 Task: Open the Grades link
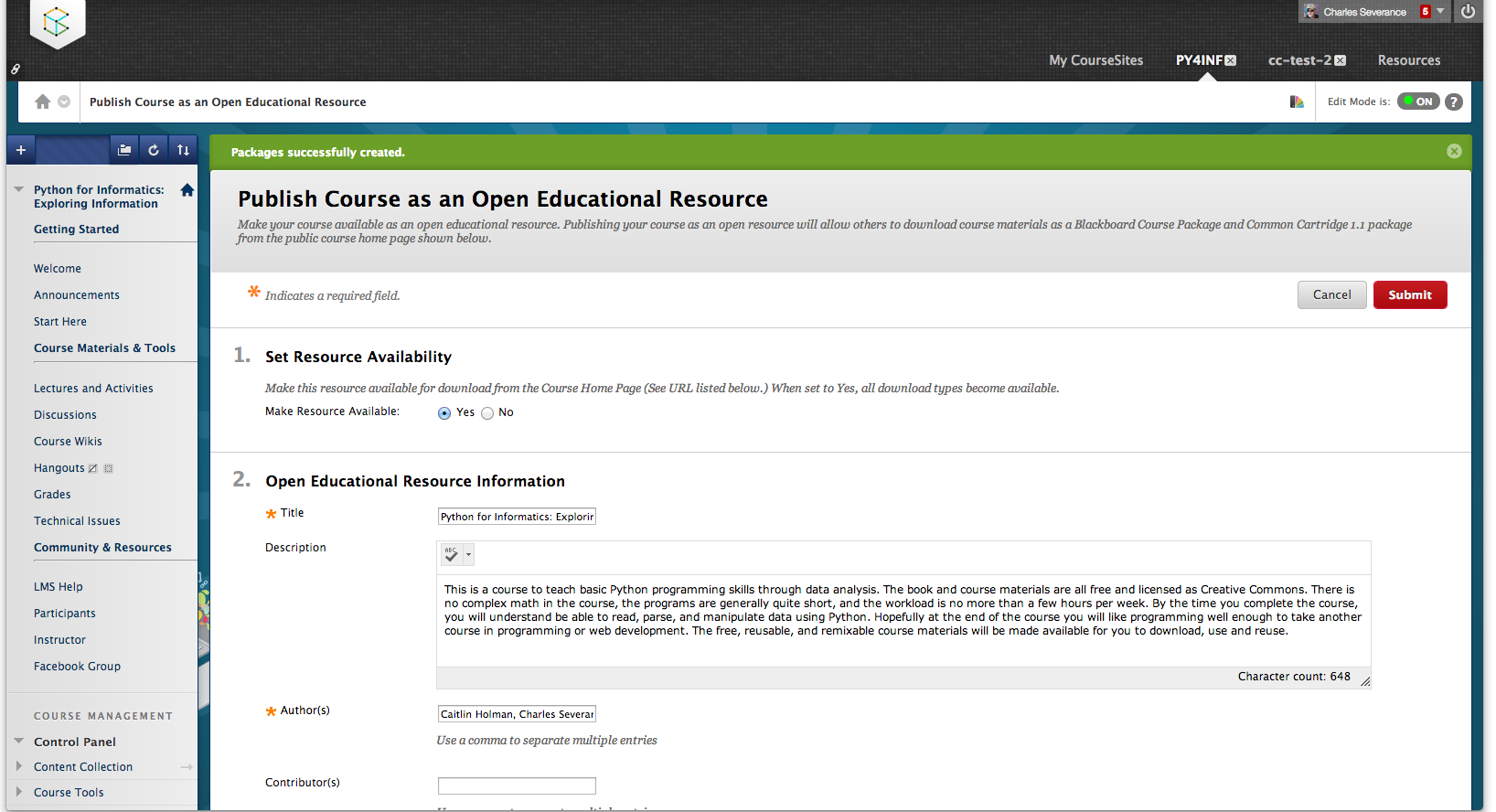point(52,495)
